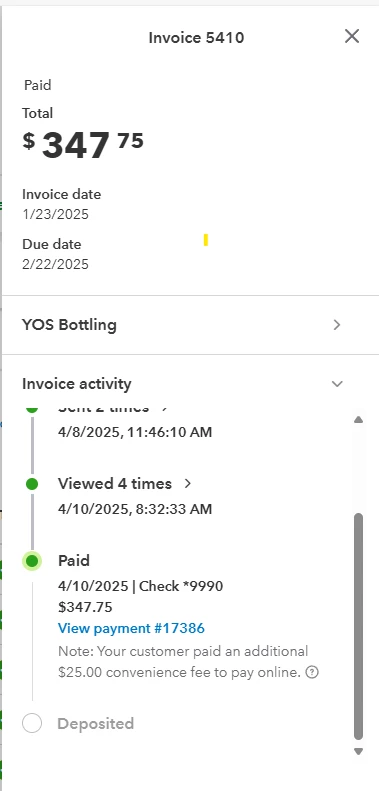Click the green Paid status dot
This screenshot has width=379, height=791.
[x=32, y=560]
